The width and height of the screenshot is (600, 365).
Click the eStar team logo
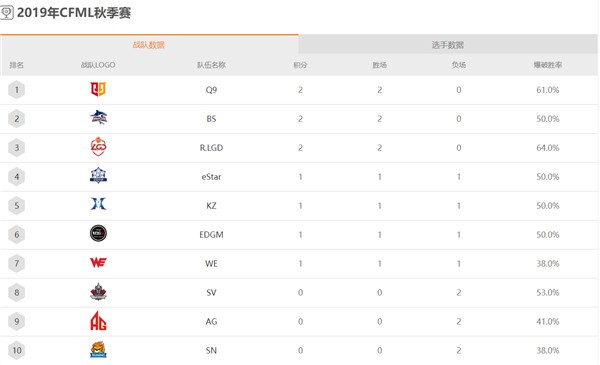coord(98,176)
